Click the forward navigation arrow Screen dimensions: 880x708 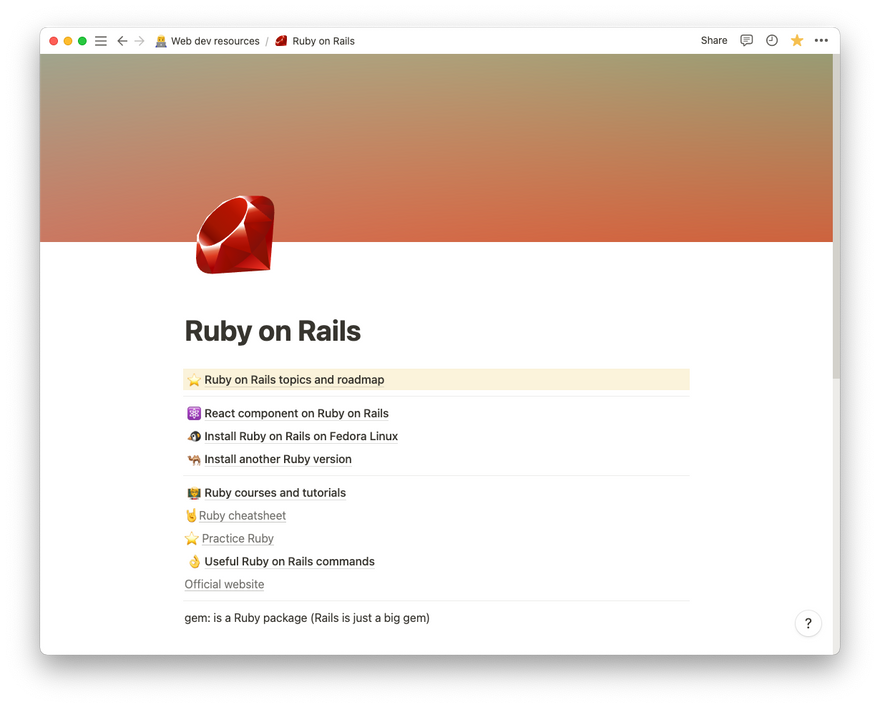point(139,41)
